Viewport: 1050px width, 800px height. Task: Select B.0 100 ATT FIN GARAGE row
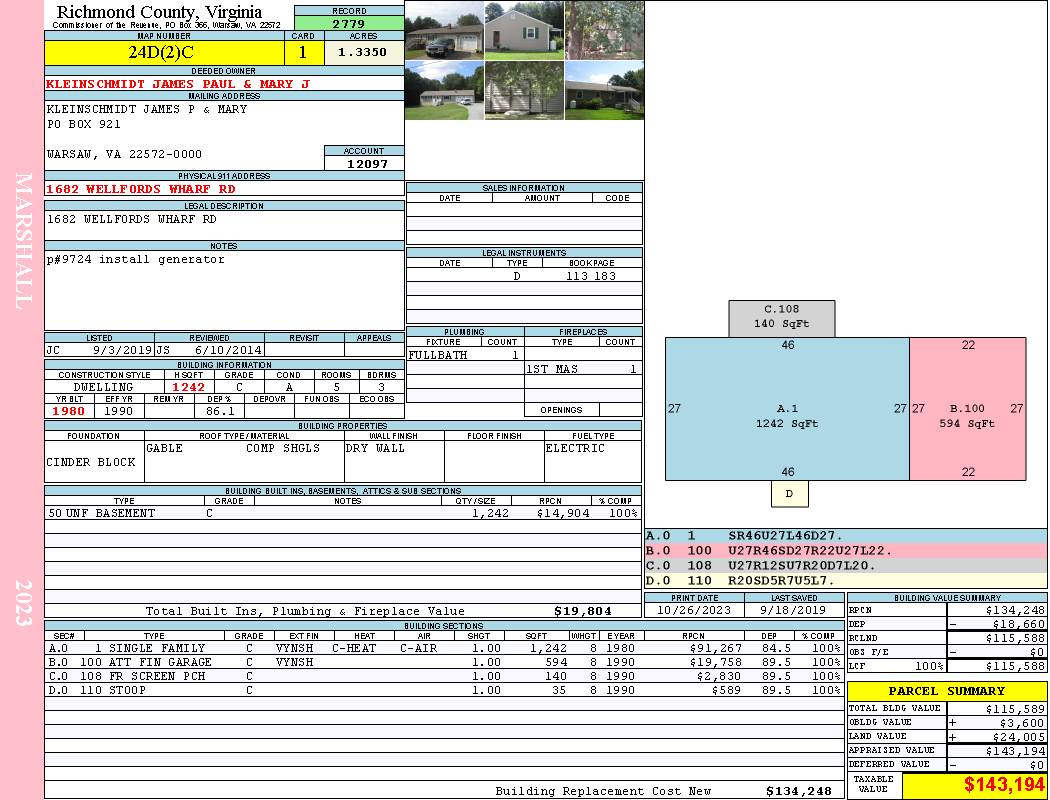[444, 662]
